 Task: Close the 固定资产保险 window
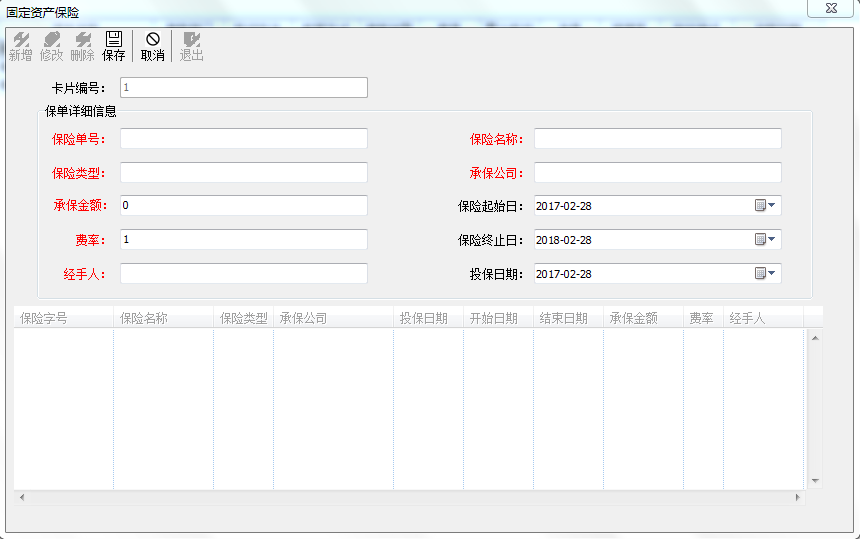[831, 8]
